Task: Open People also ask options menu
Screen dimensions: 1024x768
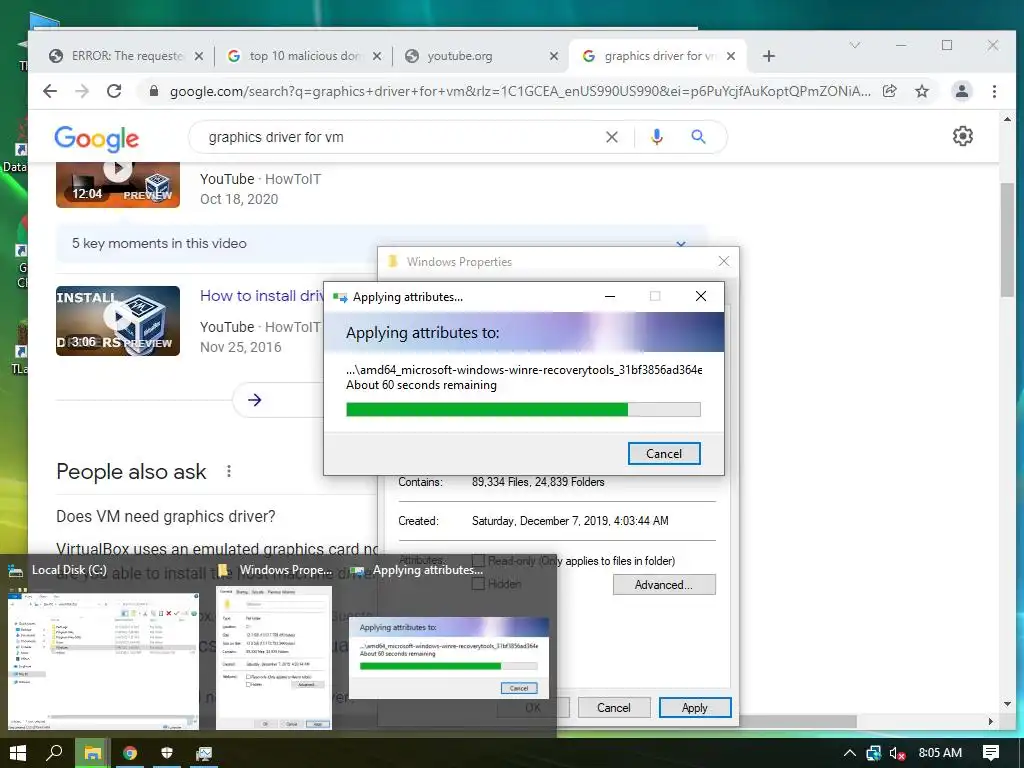Action: [229, 471]
